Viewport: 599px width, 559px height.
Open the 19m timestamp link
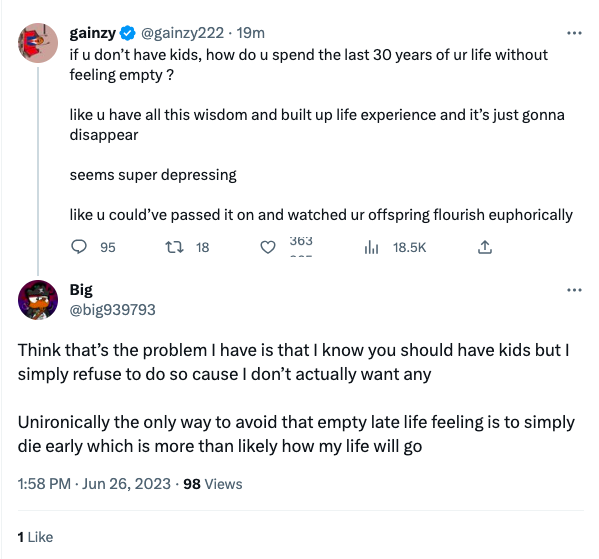pyautogui.click(x=251, y=33)
